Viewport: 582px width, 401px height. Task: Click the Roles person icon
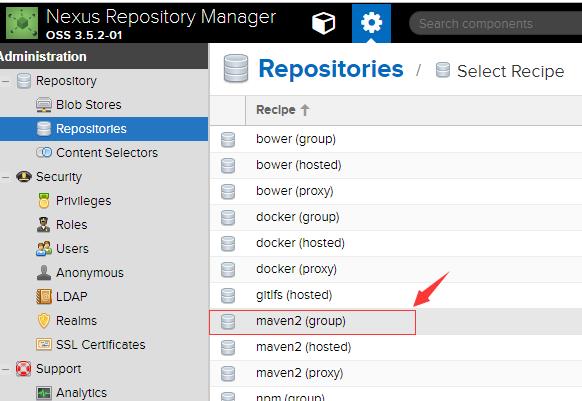pos(43,225)
